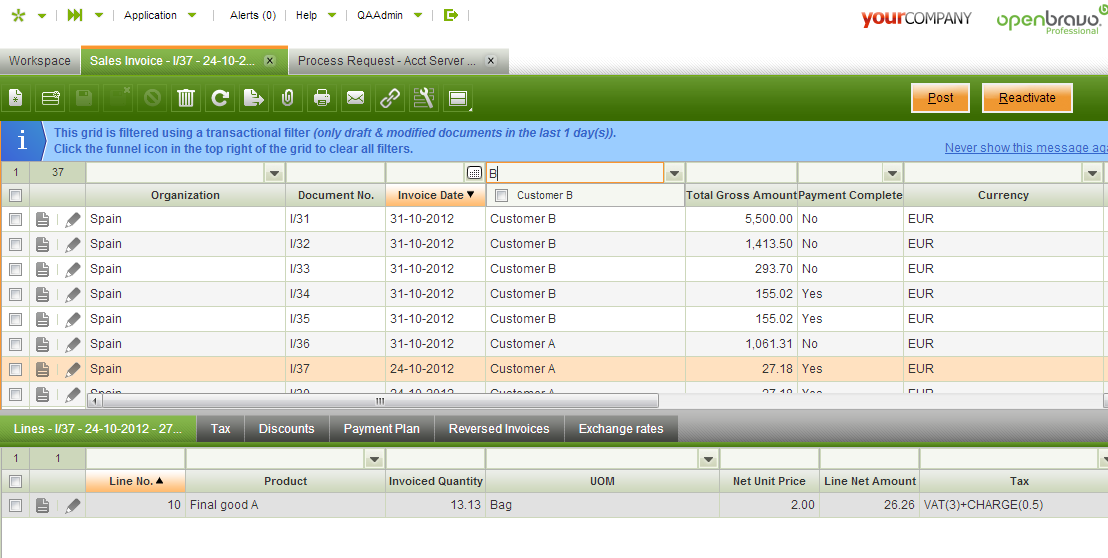Switch to the Payment Plan tab
The width and height of the screenshot is (1108, 558).
[381, 429]
